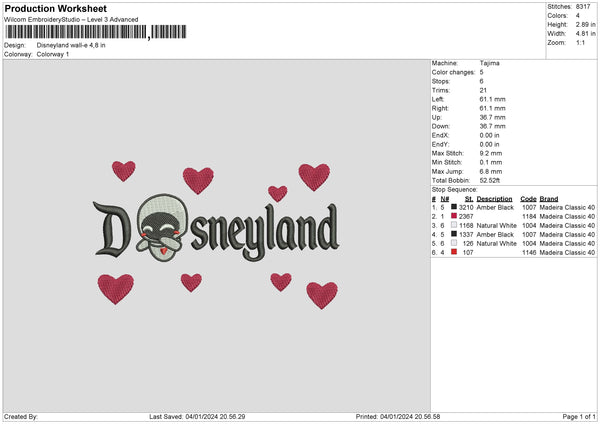
Task: Click the Total Bobbin value '52.52ft'
Action: (490, 180)
